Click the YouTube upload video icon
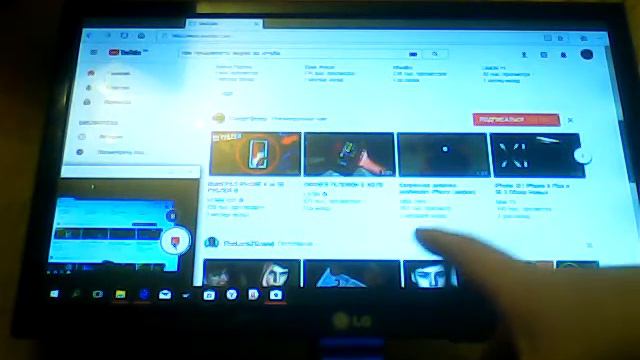The image size is (640, 360). (x=524, y=54)
